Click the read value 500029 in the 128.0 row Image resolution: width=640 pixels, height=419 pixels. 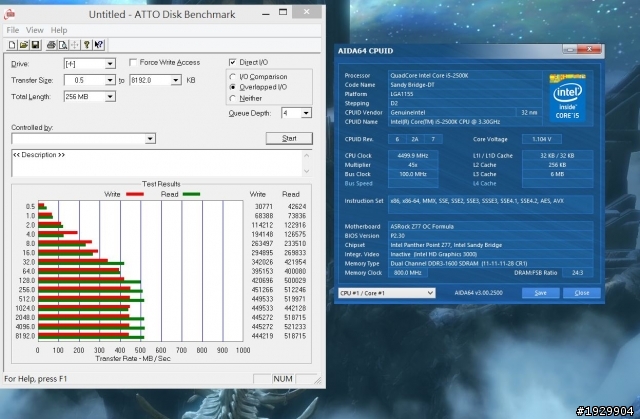click(x=294, y=280)
